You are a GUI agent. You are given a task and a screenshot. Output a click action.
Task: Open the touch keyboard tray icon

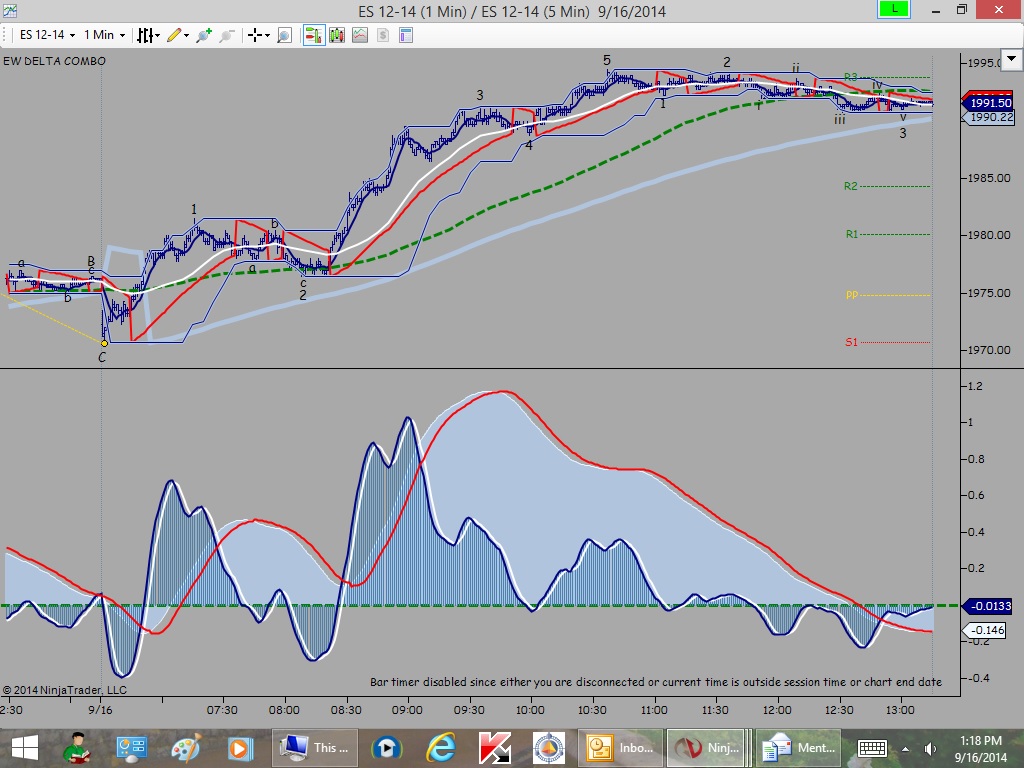(x=872, y=748)
